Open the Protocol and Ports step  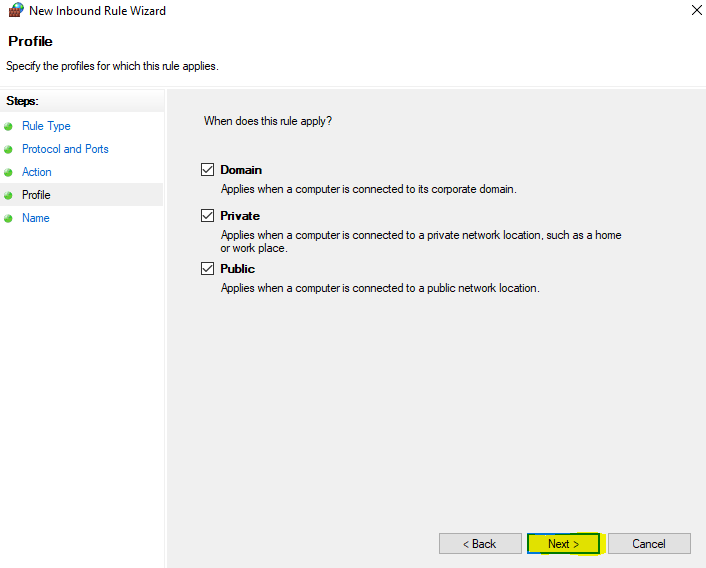click(65, 149)
